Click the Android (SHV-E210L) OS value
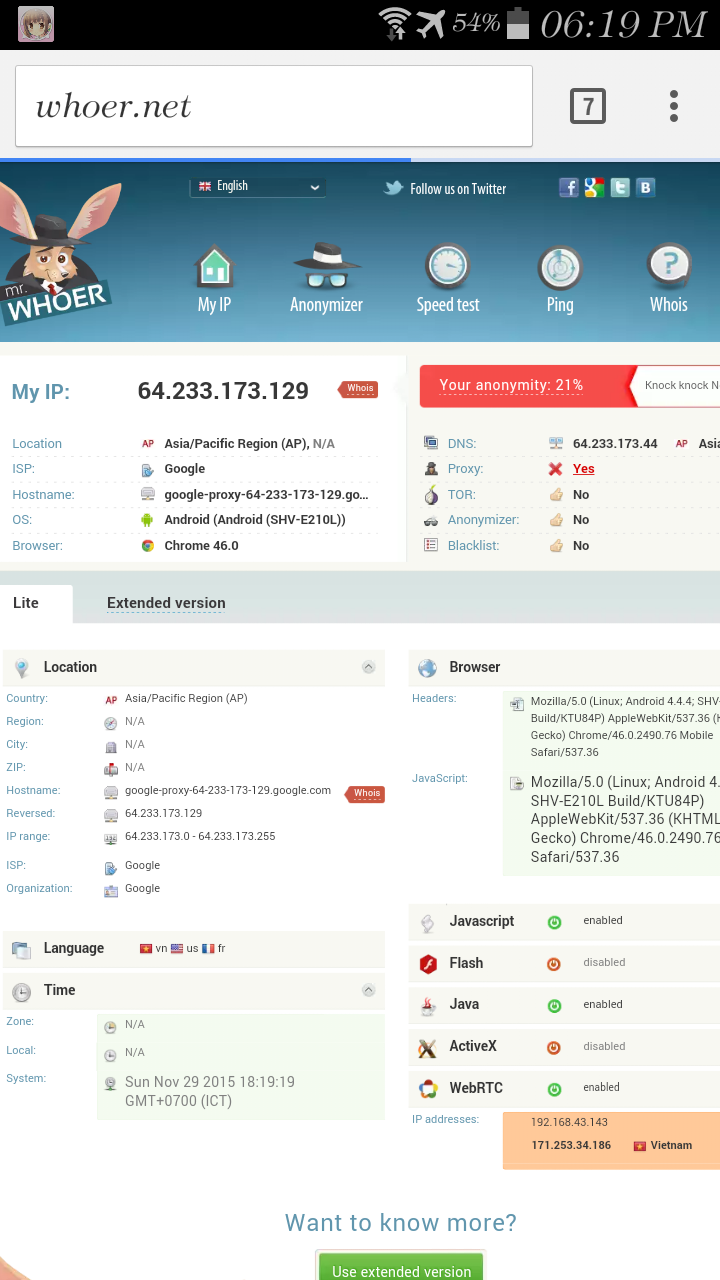The height and width of the screenshot is (1280, 720). [x=255, y=520]
